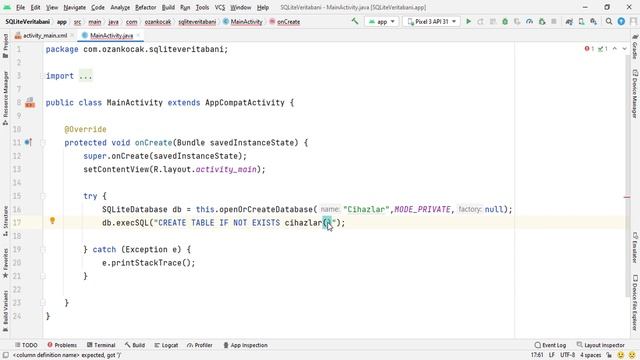640x360 pixels.
Task: Run the app with green play button
Action: pyautogui.click(x=469, y=22)
